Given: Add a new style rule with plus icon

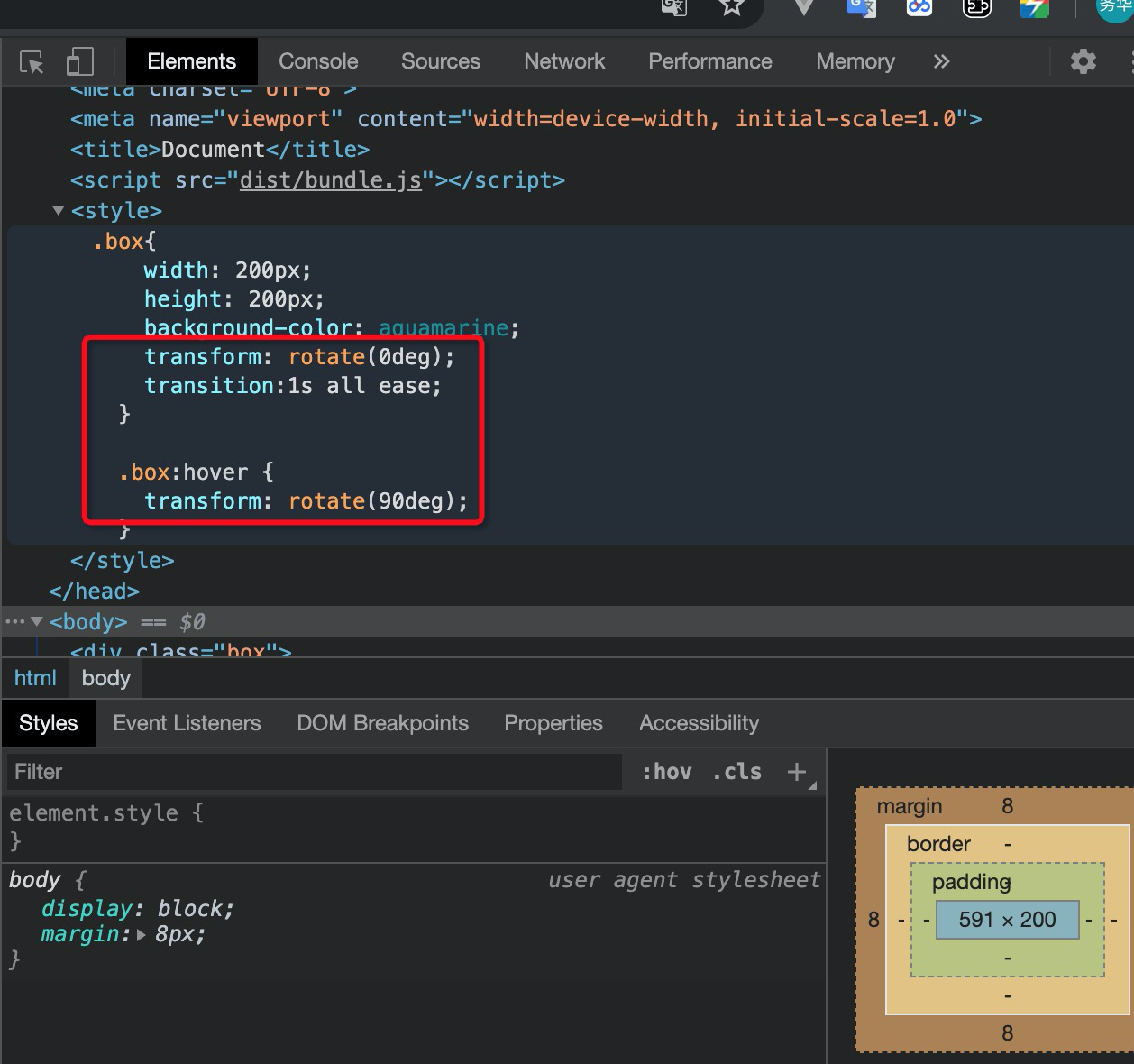Looking at the screenshot, I should (x=796, y=772).
